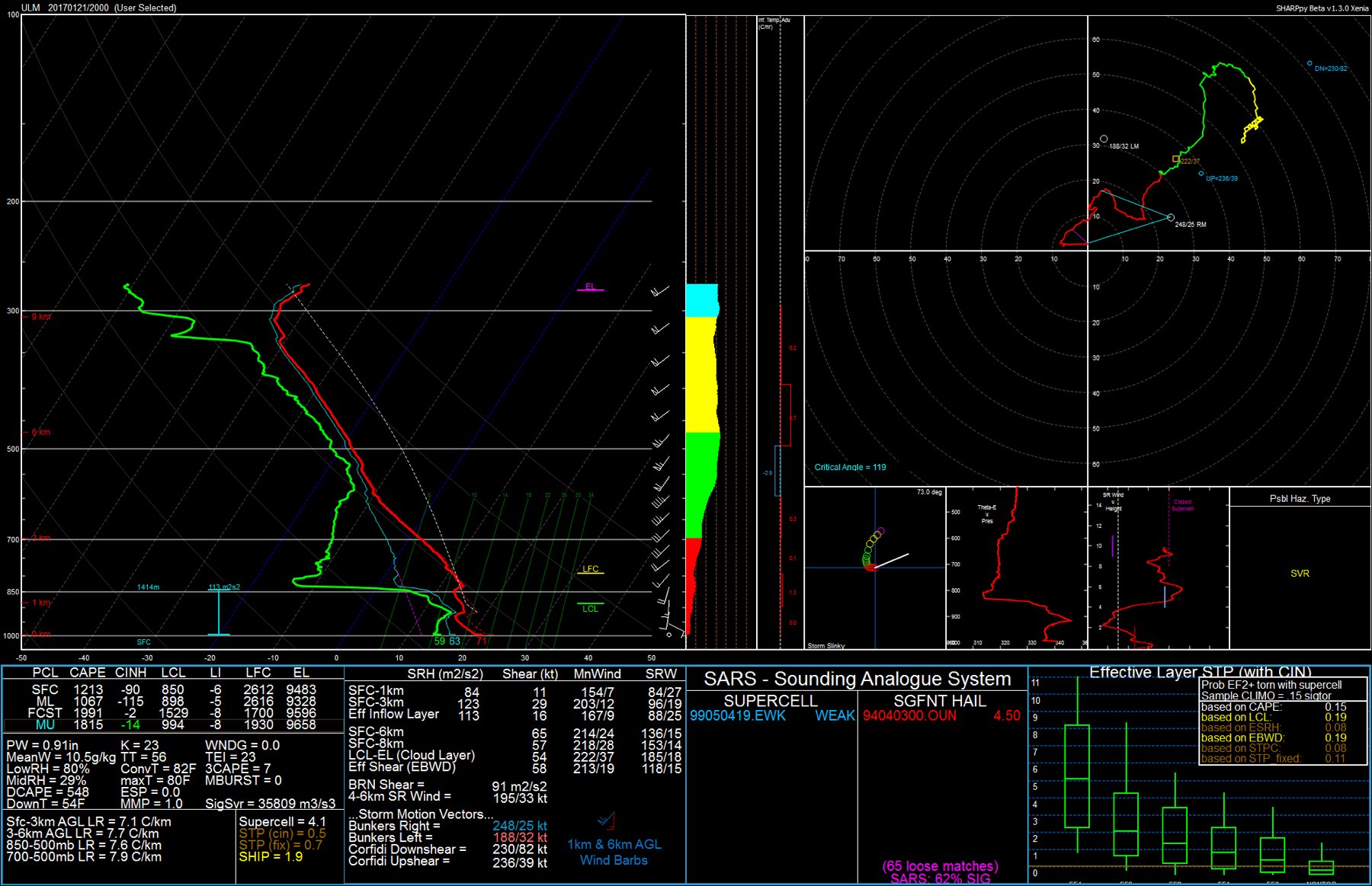Viewport: 1372px width, 886px height.
Task: Click the Storm Slinky label
Action: [826, 646]
